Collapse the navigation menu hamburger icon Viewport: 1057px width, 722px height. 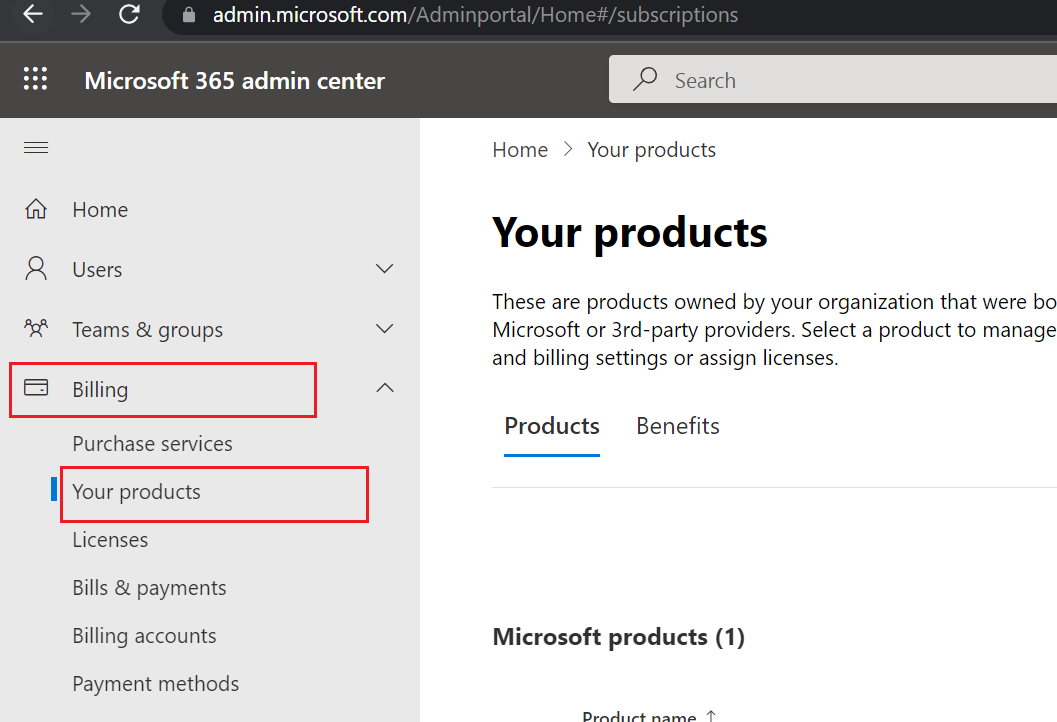click(36, 148)
